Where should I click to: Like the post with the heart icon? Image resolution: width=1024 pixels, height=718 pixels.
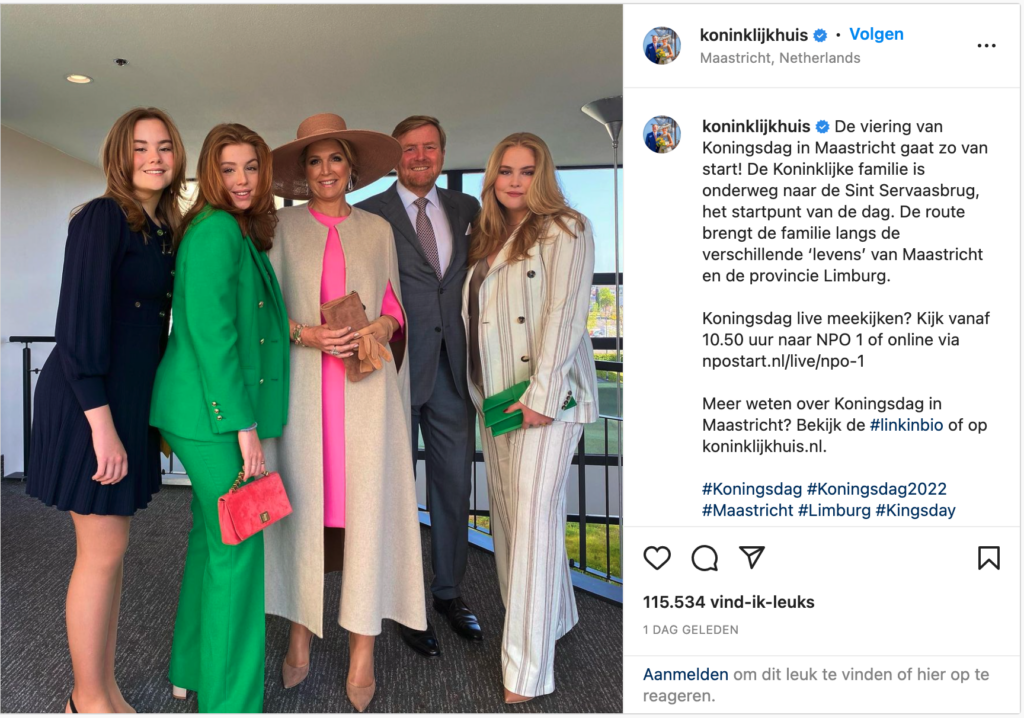(x=657, y=558)
